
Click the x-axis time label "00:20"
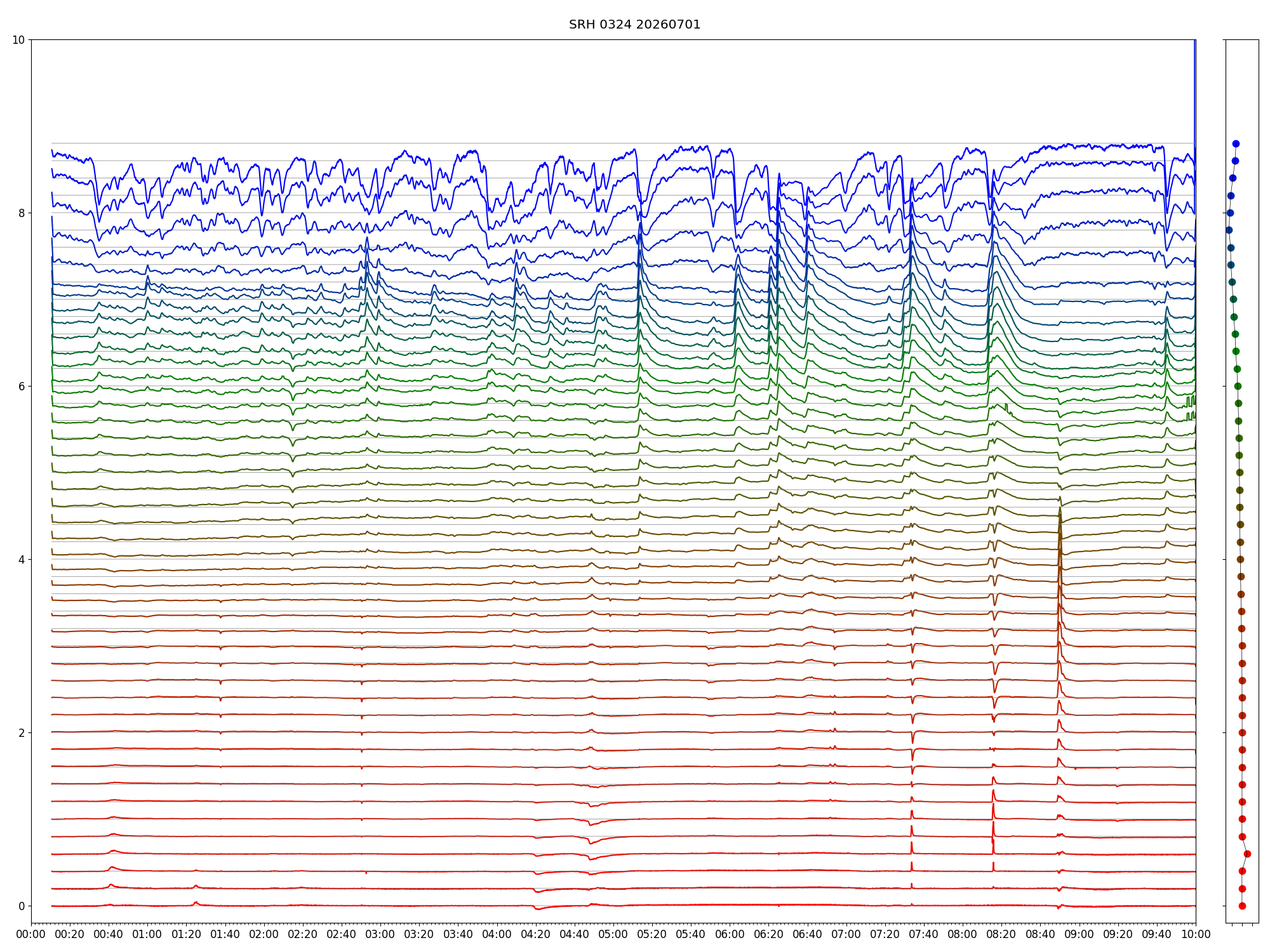click(70, 935)
